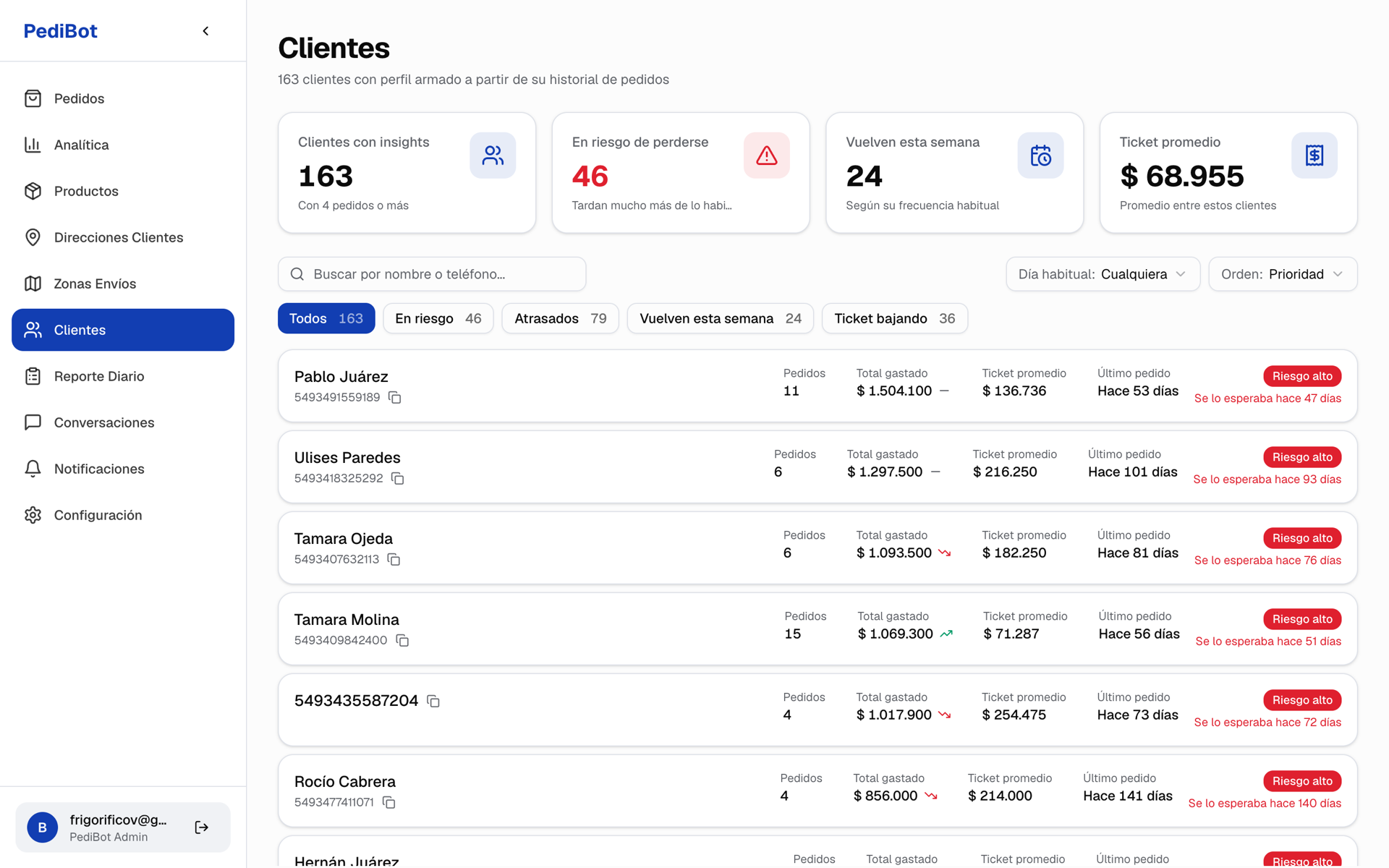
Task: Click the Conversaciones chat bubble icon
Action: 33,422
